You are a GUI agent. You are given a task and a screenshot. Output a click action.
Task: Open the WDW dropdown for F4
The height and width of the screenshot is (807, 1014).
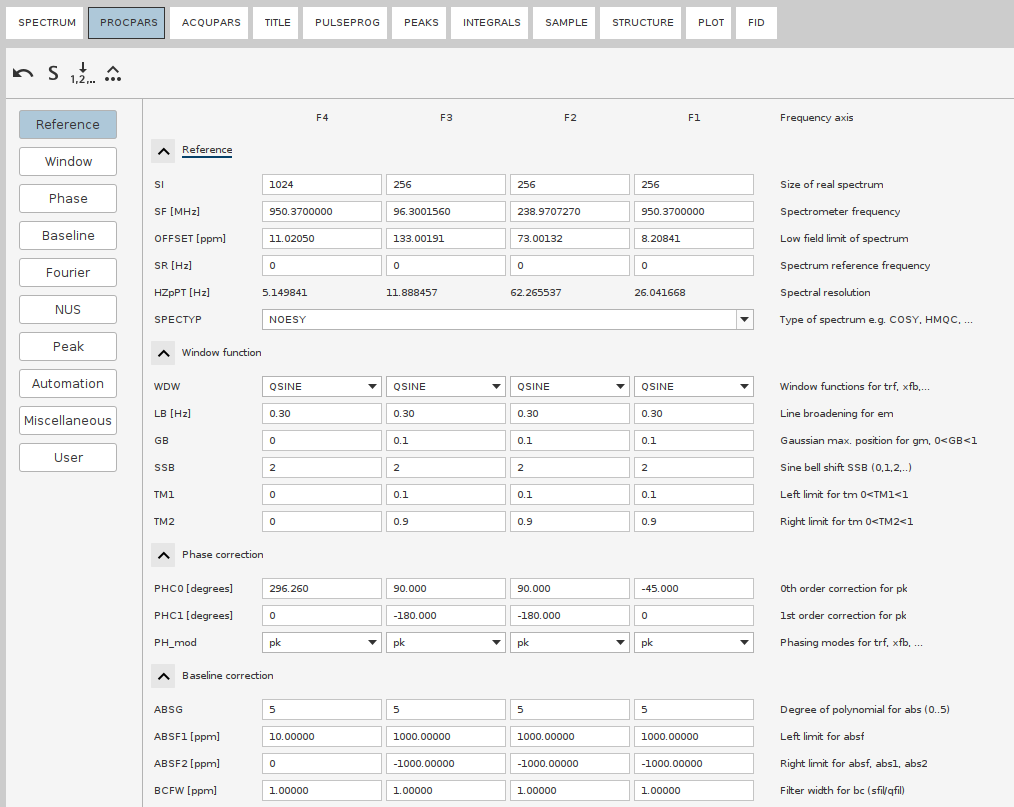click(371, 386)
